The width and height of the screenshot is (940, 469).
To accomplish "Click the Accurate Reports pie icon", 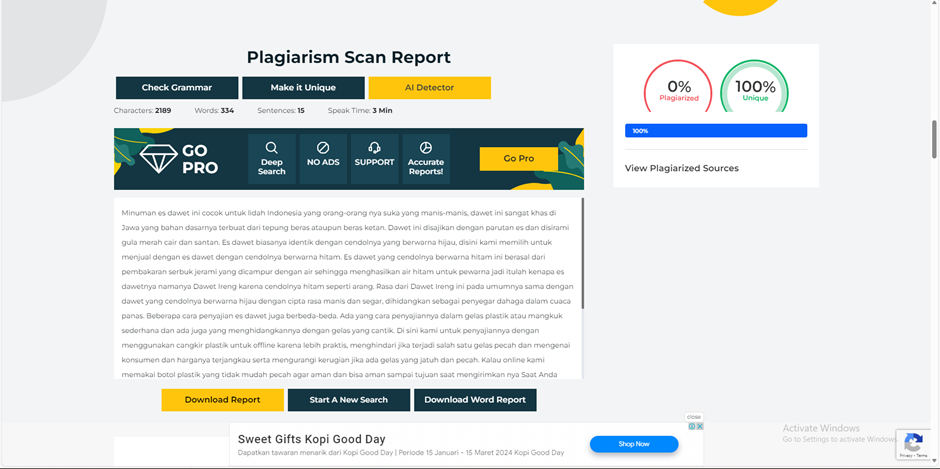I will 426,148.
